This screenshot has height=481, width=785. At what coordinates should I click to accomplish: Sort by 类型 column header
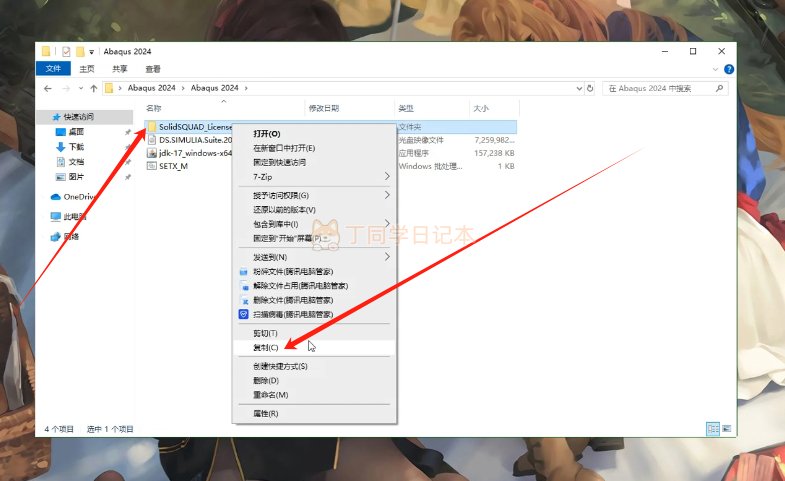(x=406, y=108)
